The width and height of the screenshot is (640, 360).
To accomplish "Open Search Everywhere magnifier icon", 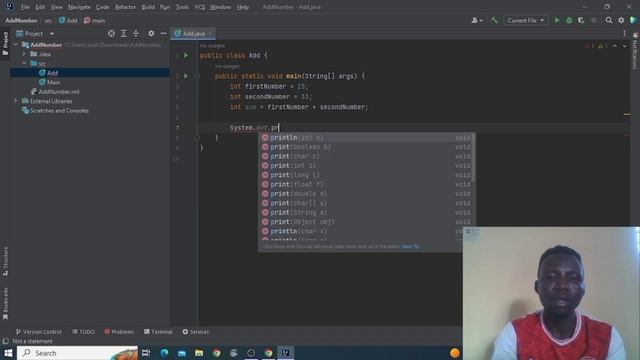I will [x=609, y=20].
